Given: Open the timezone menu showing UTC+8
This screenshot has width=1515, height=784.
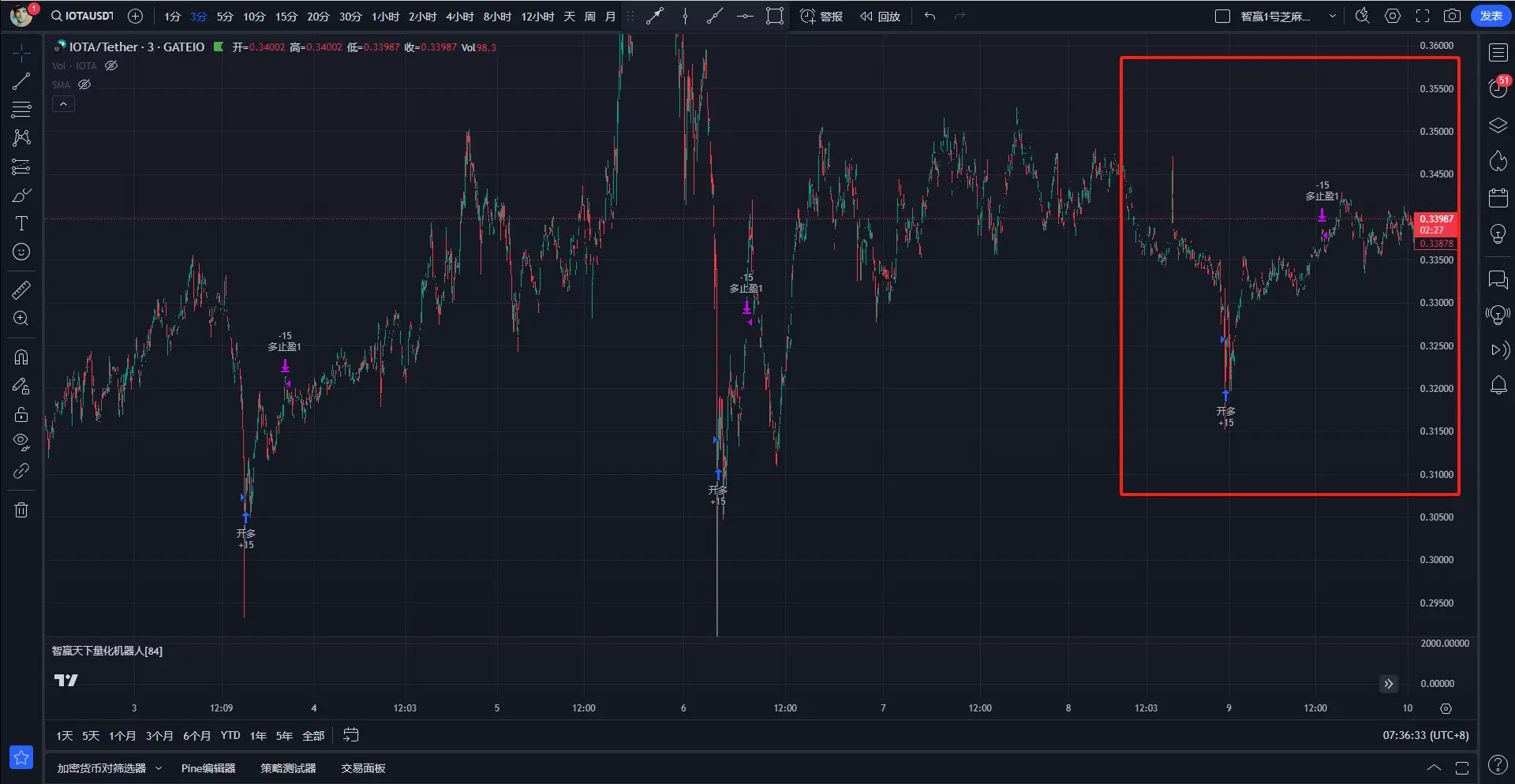Looking at the screenshot, I should coord(1426,735).
